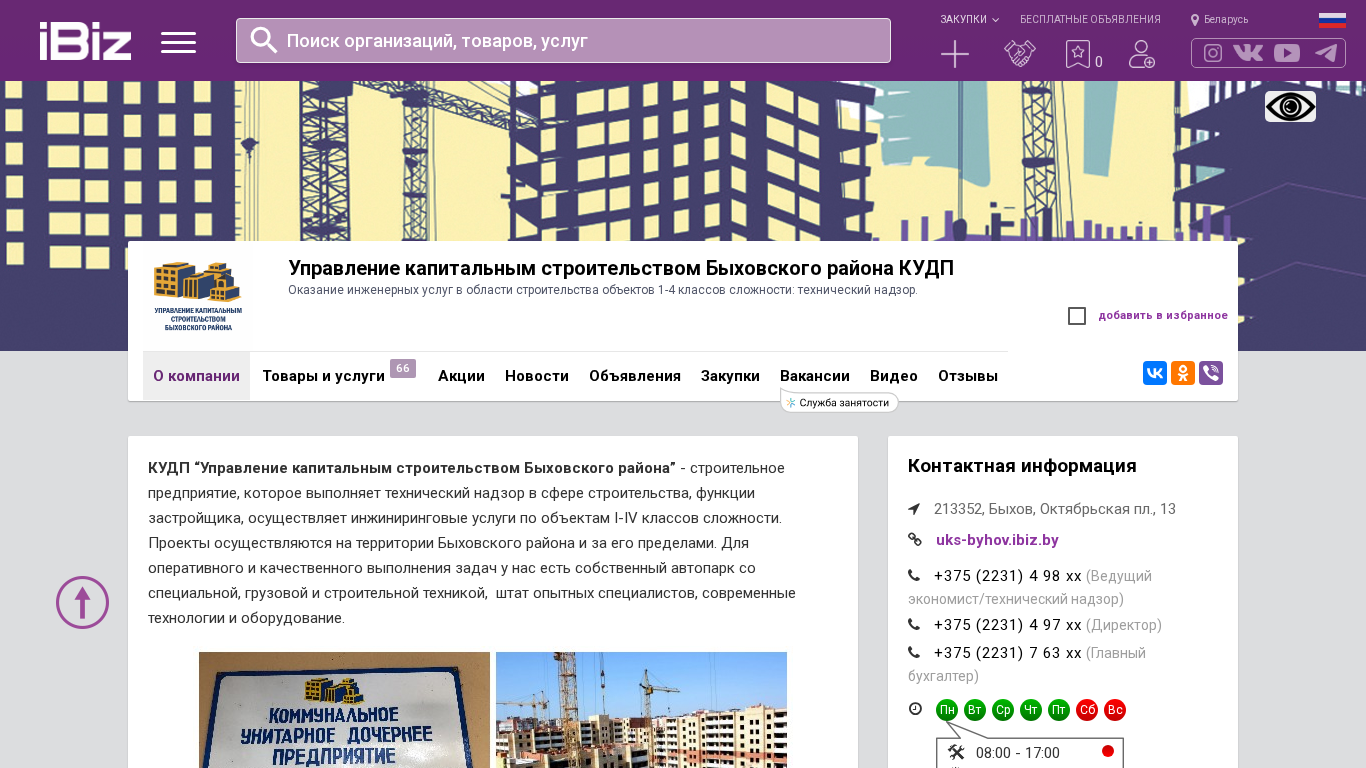Select Monday 'Пн' working-hours day
This screenshot has height=768, width=1366.
pyautogui.click(x=947, y=710)
